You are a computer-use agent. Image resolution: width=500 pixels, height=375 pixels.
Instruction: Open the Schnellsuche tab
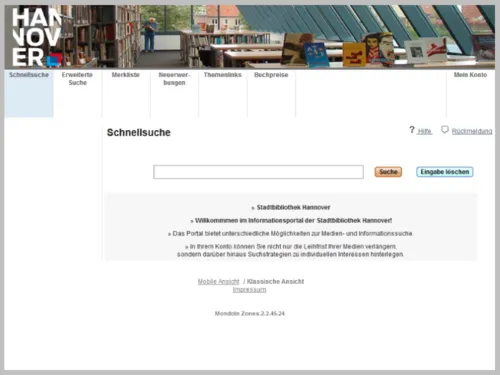pyautogui.click(x=29, y=75)
